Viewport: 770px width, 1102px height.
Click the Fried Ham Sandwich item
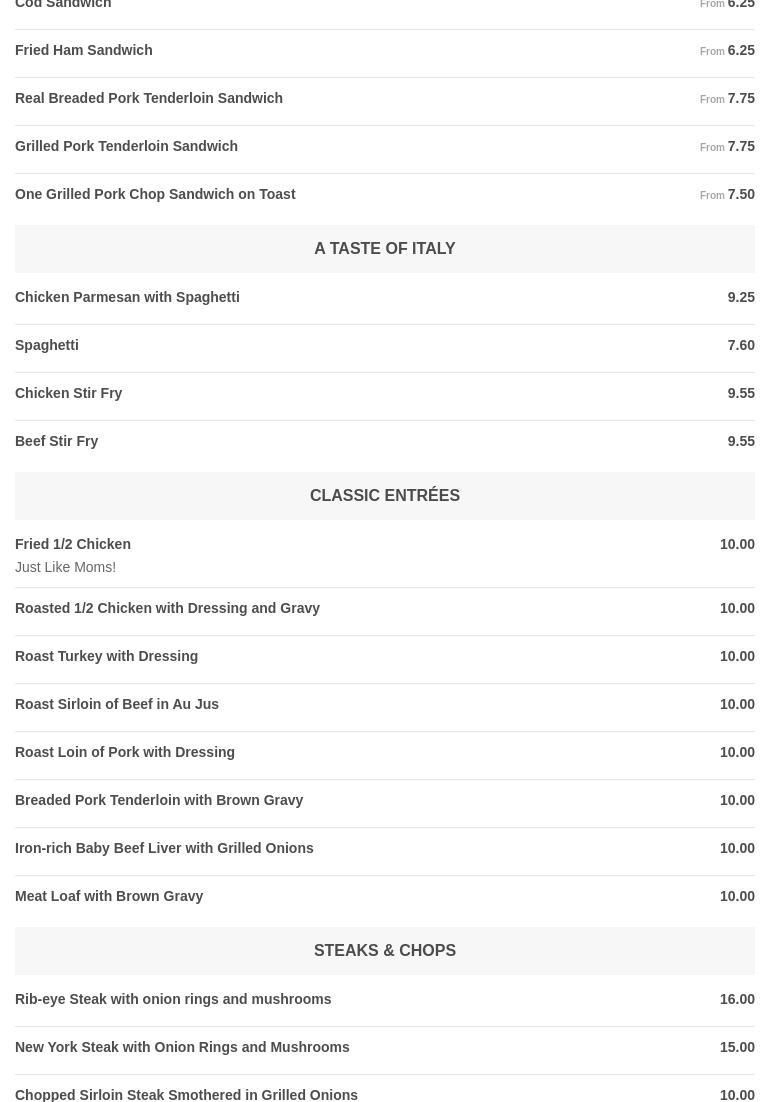coord(84,50)
